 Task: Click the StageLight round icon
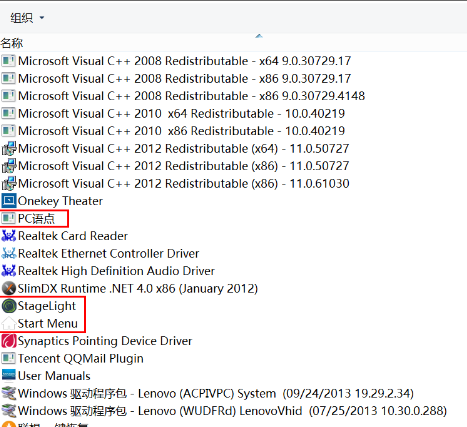coord(8,306)
